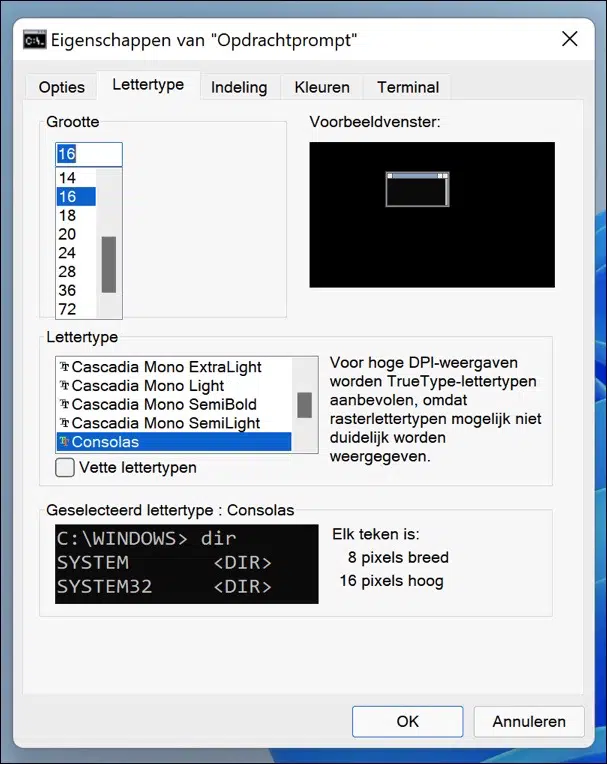
Task: Enable the Vette lettertypen checkbox
Action: (x=65, y=467)
